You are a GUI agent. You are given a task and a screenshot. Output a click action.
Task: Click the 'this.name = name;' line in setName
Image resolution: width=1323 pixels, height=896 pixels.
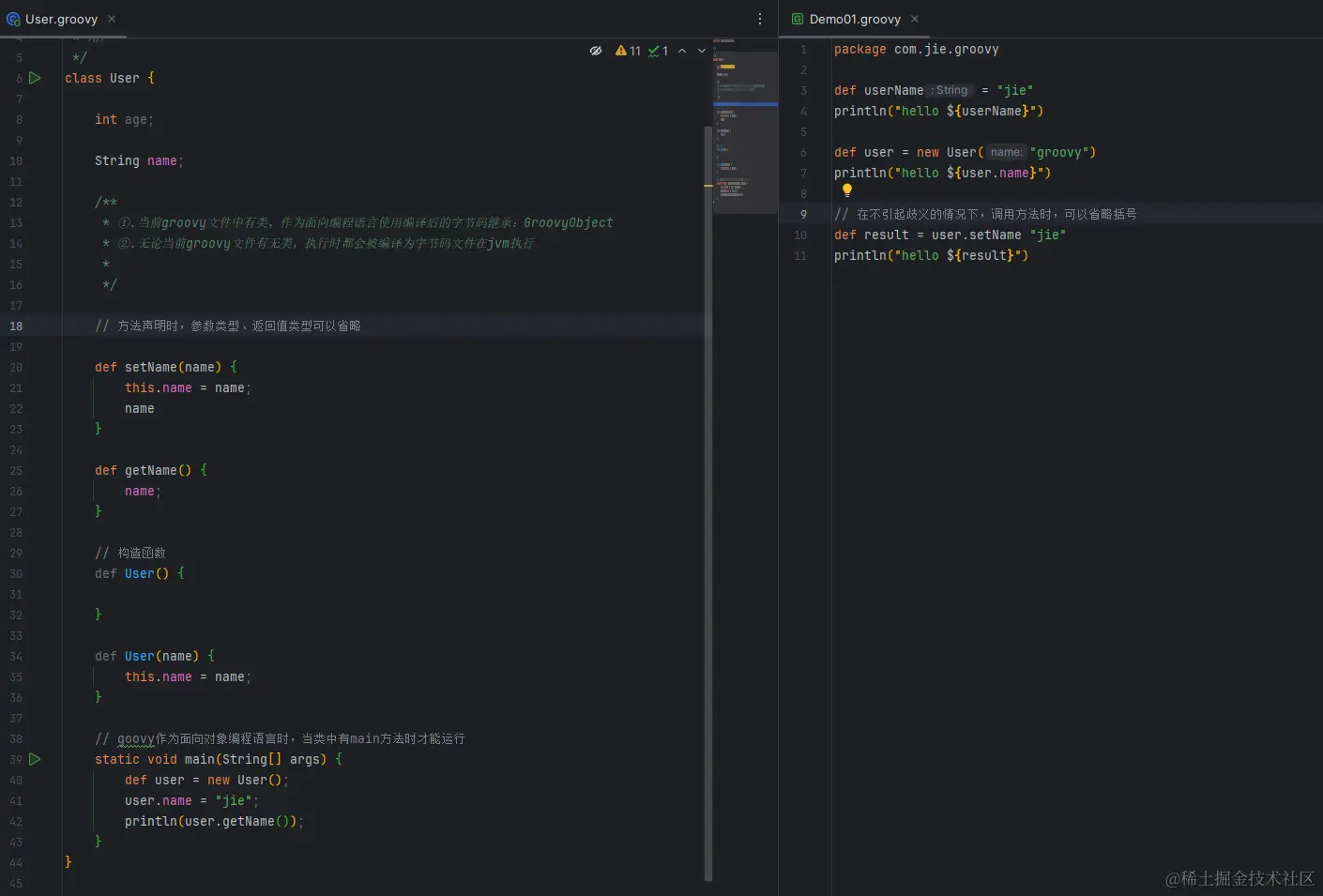(188, 387)
